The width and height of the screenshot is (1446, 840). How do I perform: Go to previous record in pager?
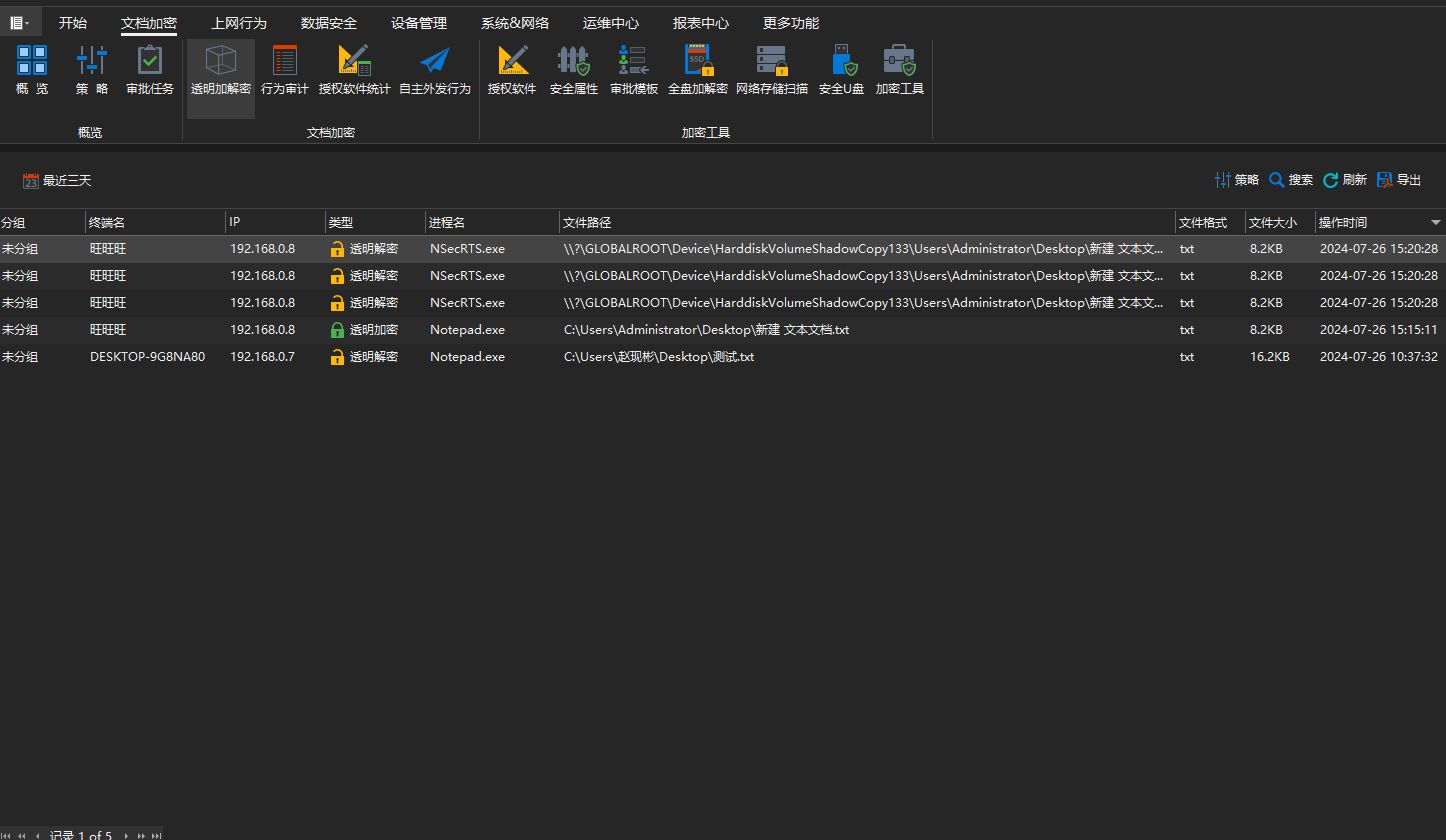37,835
